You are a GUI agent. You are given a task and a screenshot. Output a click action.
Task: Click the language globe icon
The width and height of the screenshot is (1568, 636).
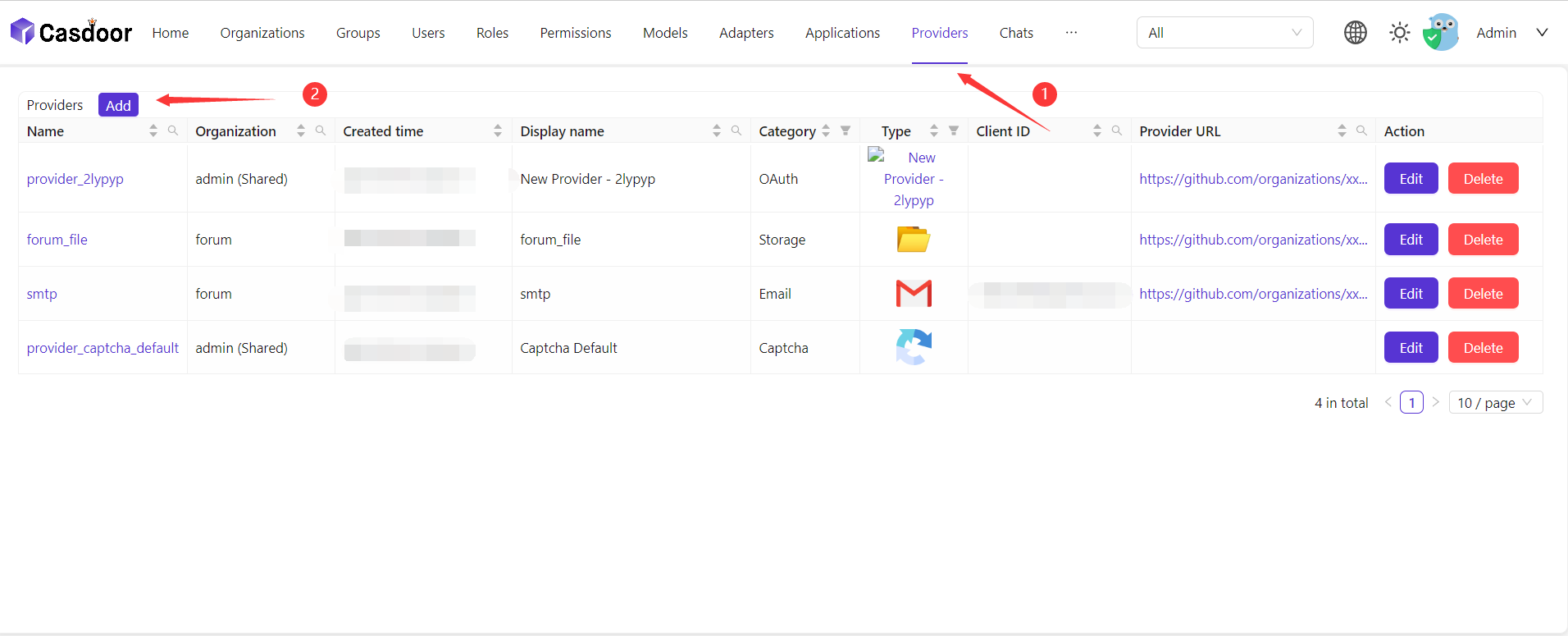tap(1355, 33)
